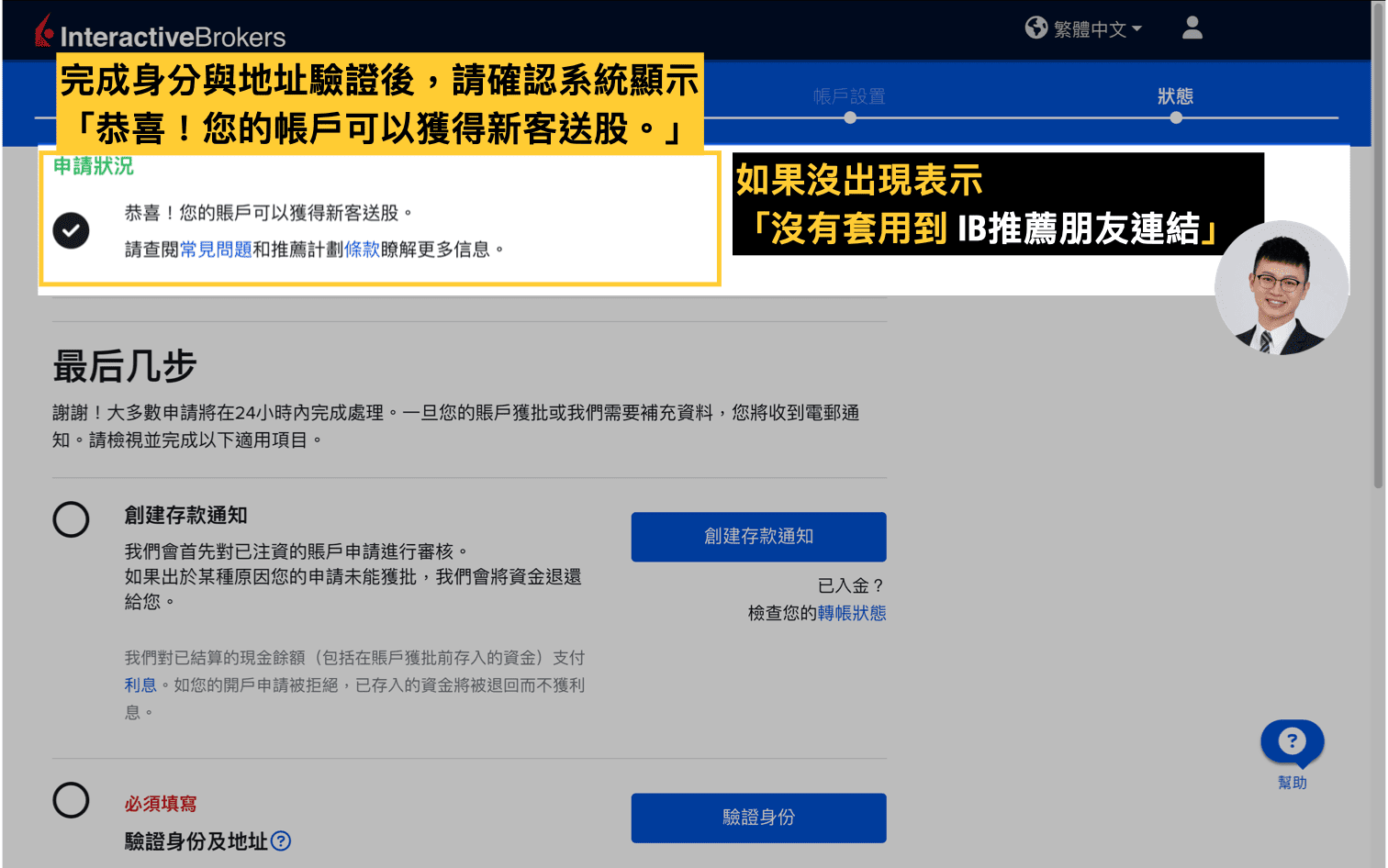This screenshot has height=868, width=1388.
Task: Click the circular avatar photo
Action: click(1282, 287)
